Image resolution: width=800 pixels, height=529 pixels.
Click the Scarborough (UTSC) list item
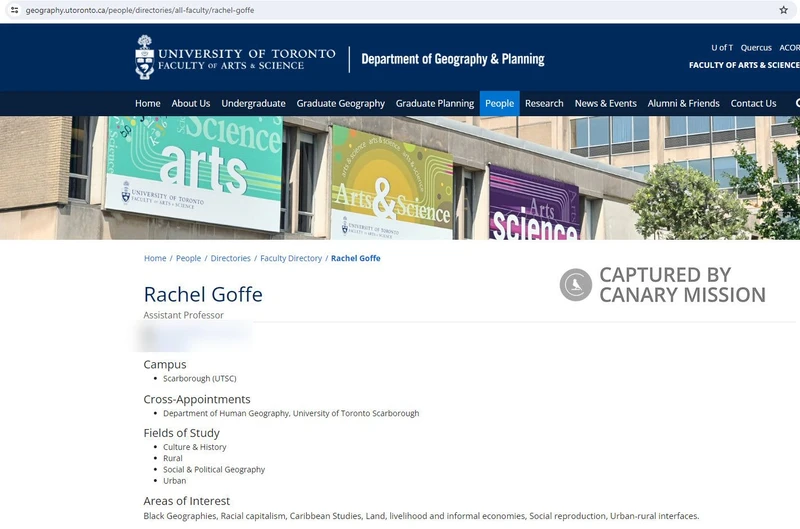click(x=199, y=379)
